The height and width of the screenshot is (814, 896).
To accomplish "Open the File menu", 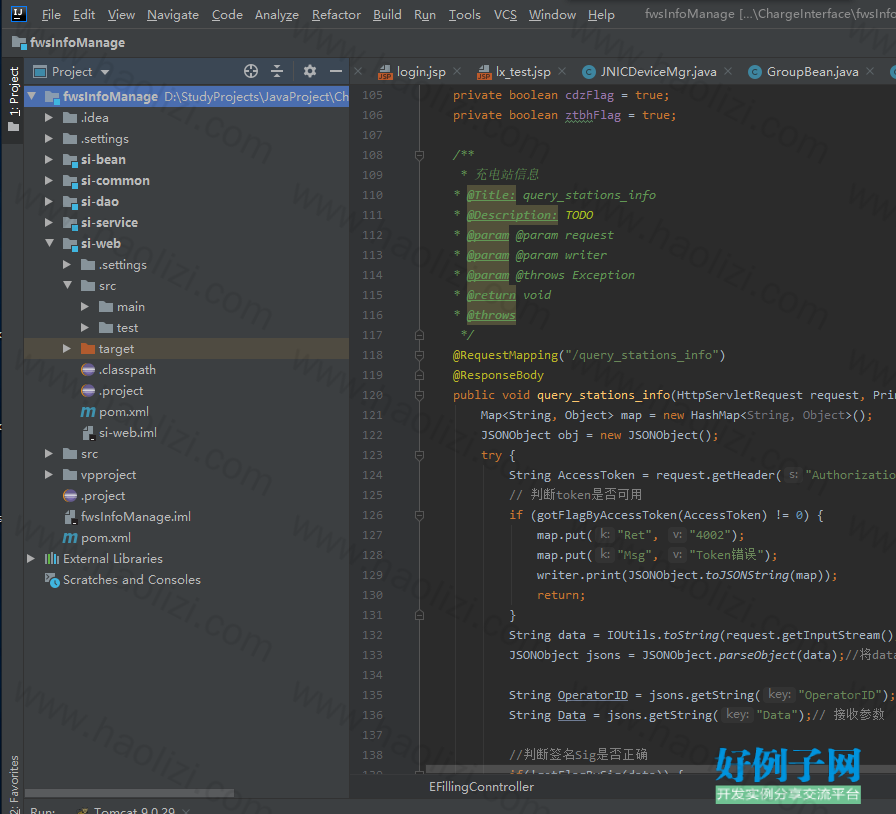I will (51, 14).
